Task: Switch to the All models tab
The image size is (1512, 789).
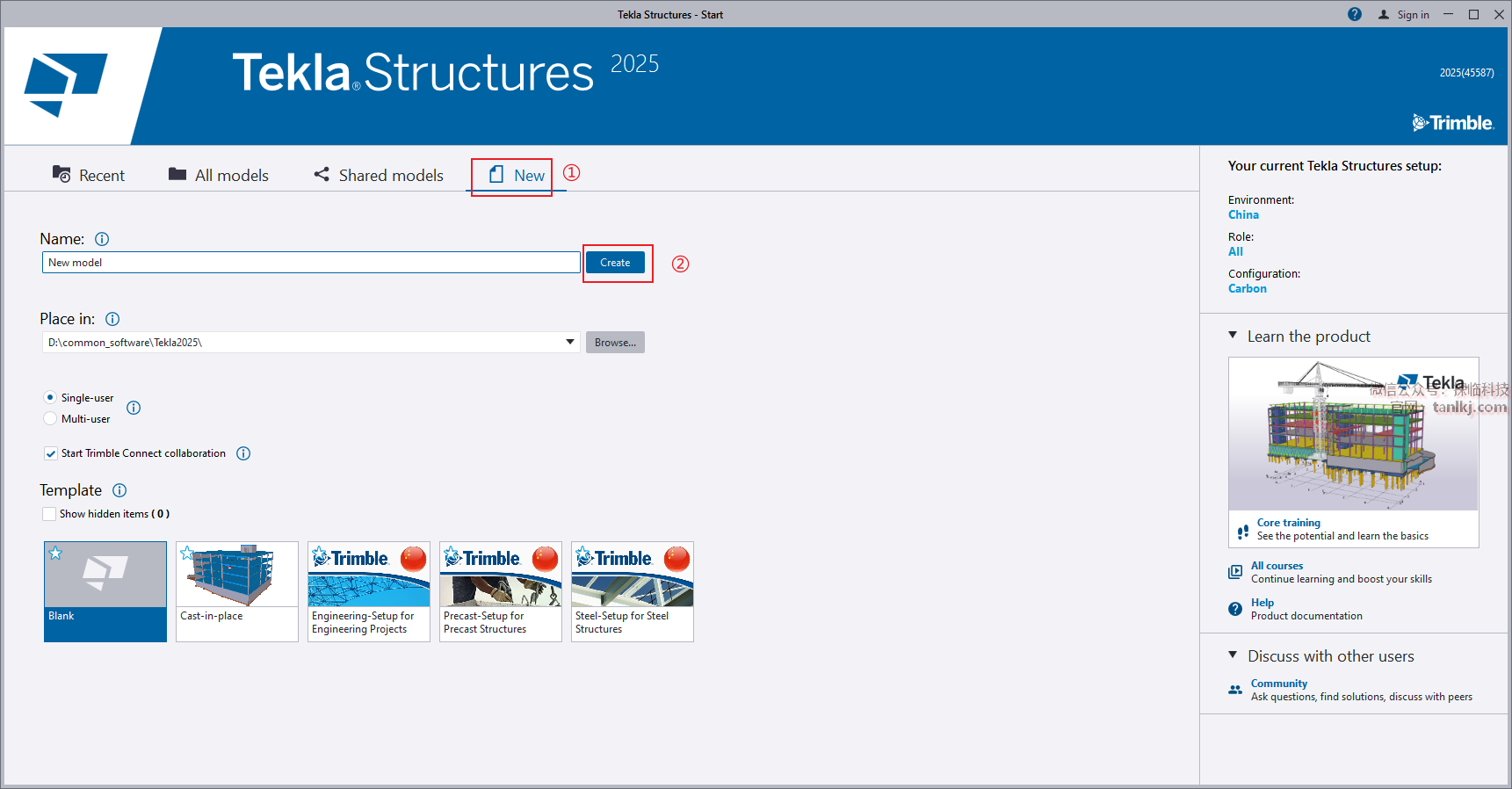Action: (x=219, y=175)
